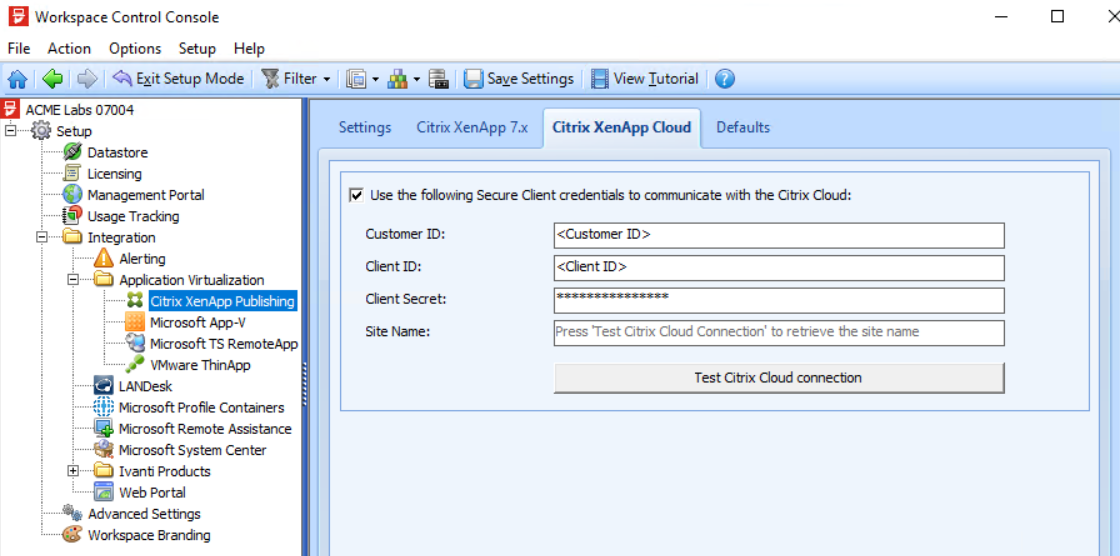This screenshot has width=1120, height=556.
Task: Open the Setup menu
Action: 197,49
